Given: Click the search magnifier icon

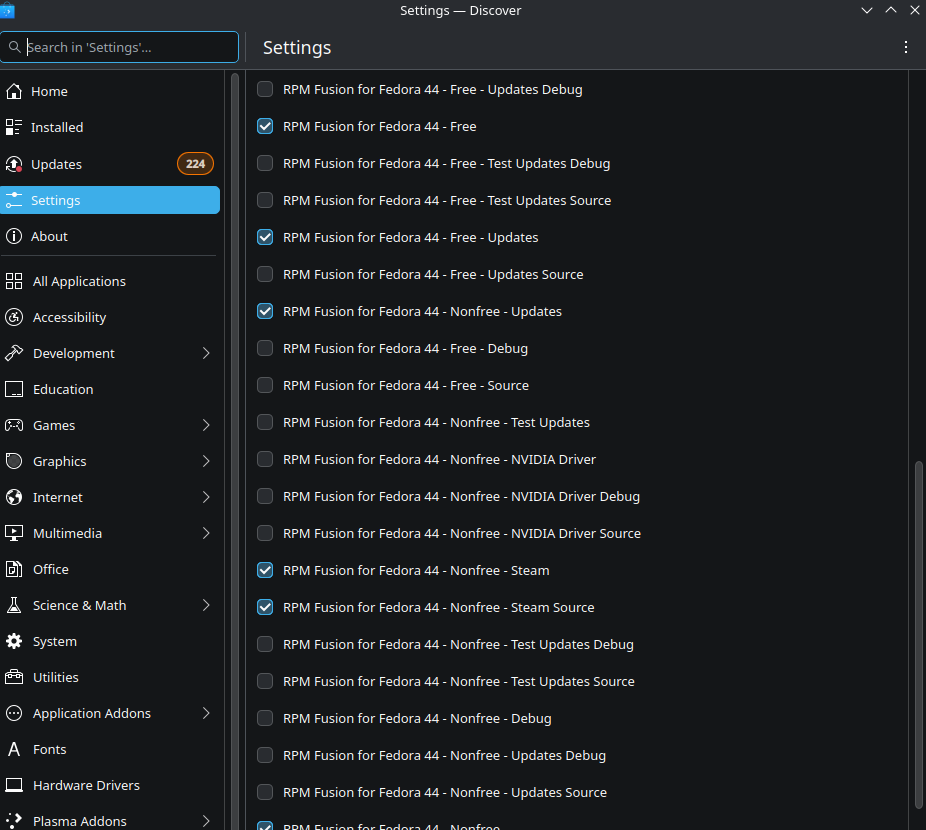Looking at the screenshot, I should click(15, 47).
